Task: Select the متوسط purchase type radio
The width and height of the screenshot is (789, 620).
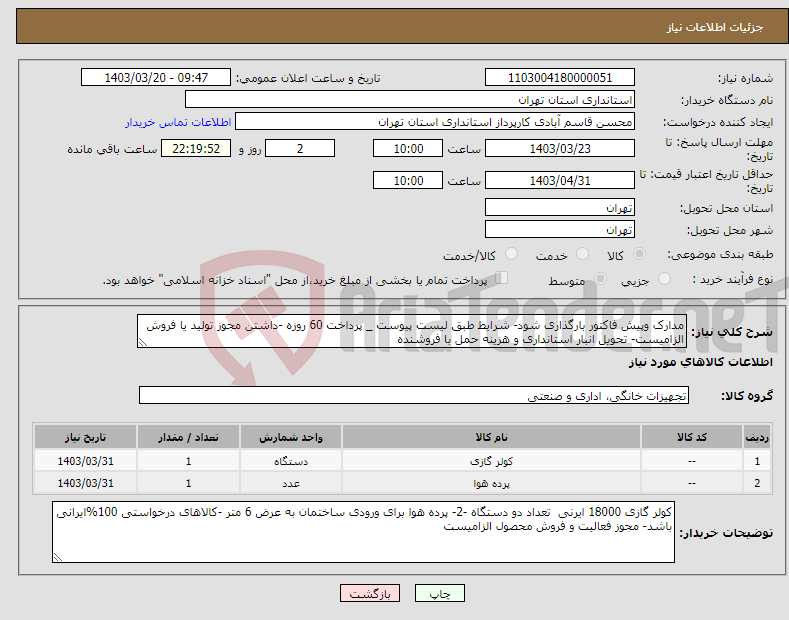Action: click(600, 279)
